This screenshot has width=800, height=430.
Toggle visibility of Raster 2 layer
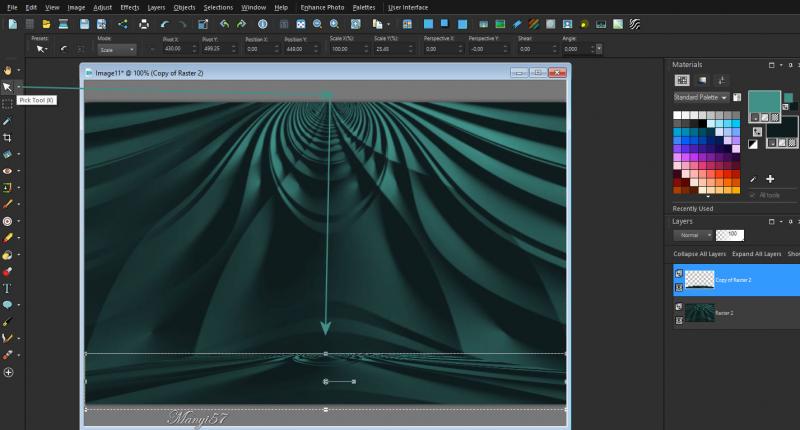(679, 306)
